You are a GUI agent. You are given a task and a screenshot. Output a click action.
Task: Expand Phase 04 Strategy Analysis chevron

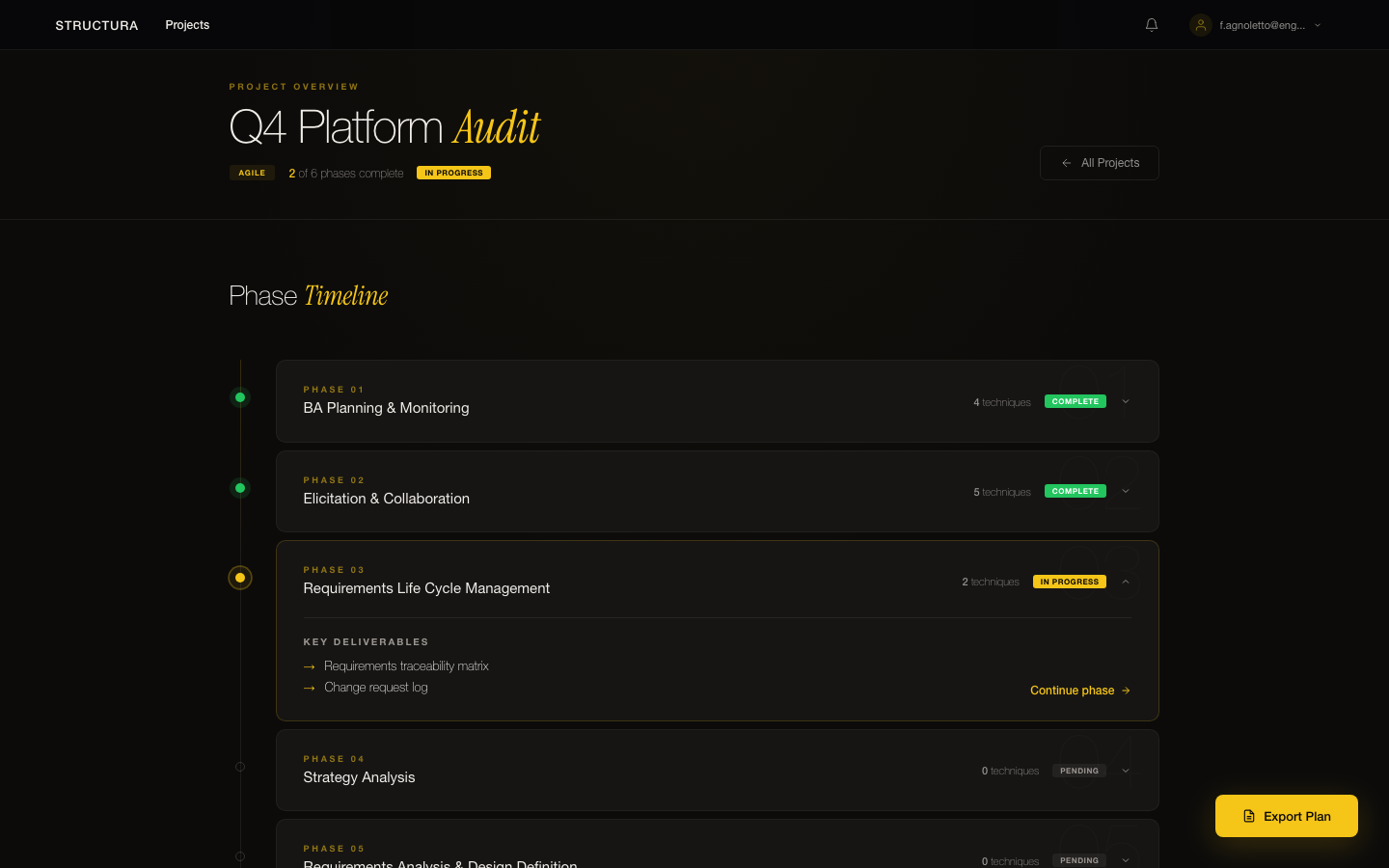(1126, 771)
